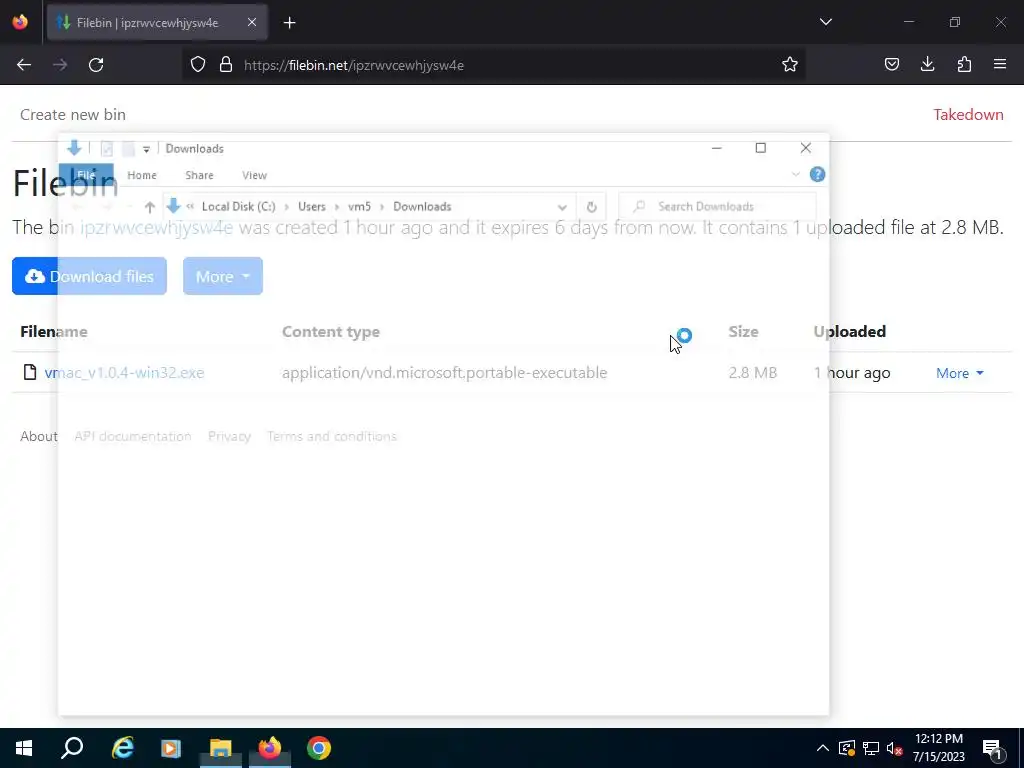Open a new Firefox tab
Image resolution: width=1024 pixels, height=768 pixels.
(x=289, y=23)
